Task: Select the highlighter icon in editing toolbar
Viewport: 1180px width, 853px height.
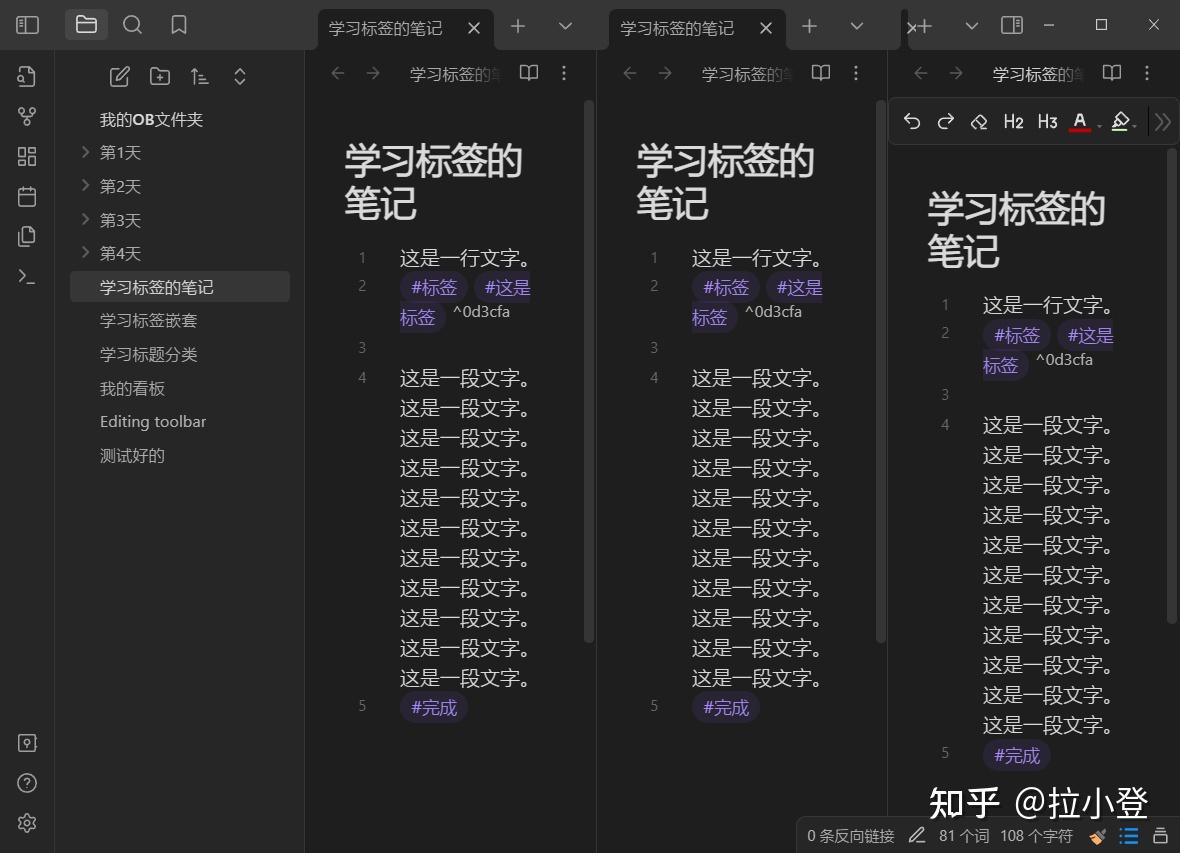Action: pos(1119,121)
